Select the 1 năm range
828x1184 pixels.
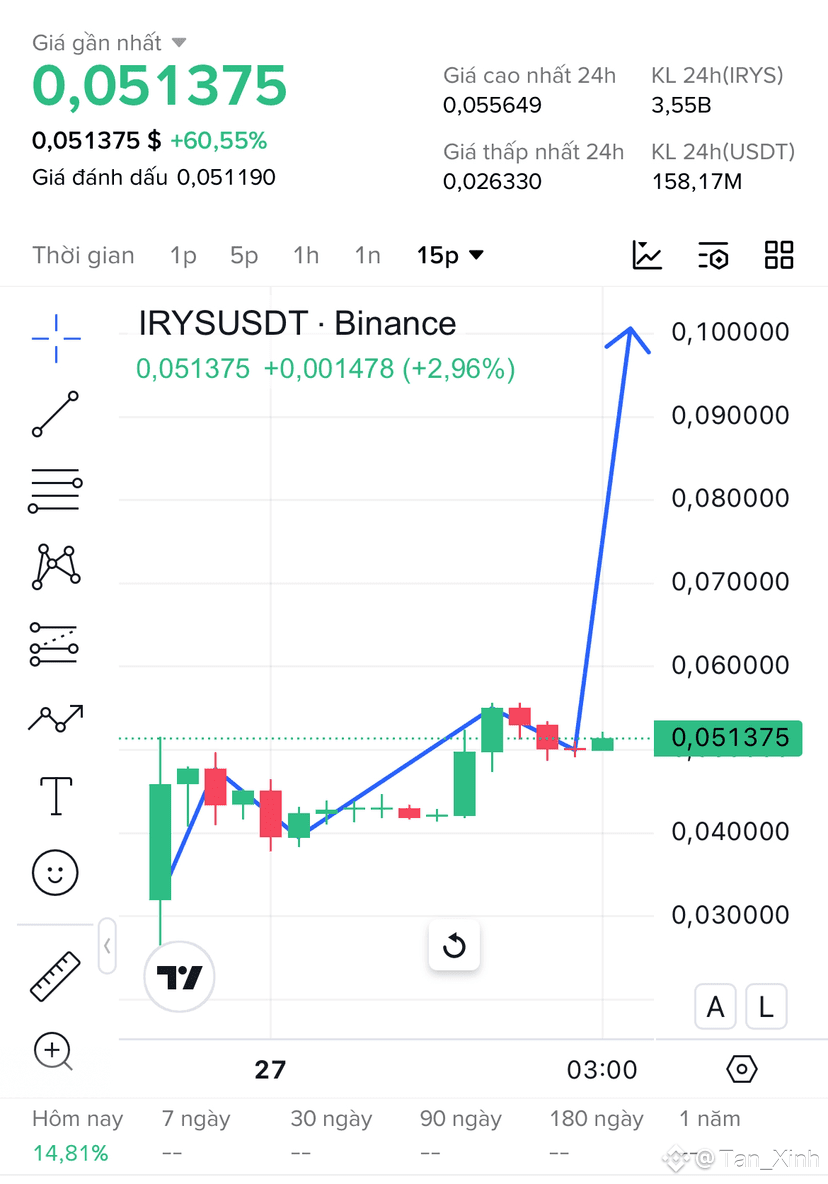pos(709,1118)
